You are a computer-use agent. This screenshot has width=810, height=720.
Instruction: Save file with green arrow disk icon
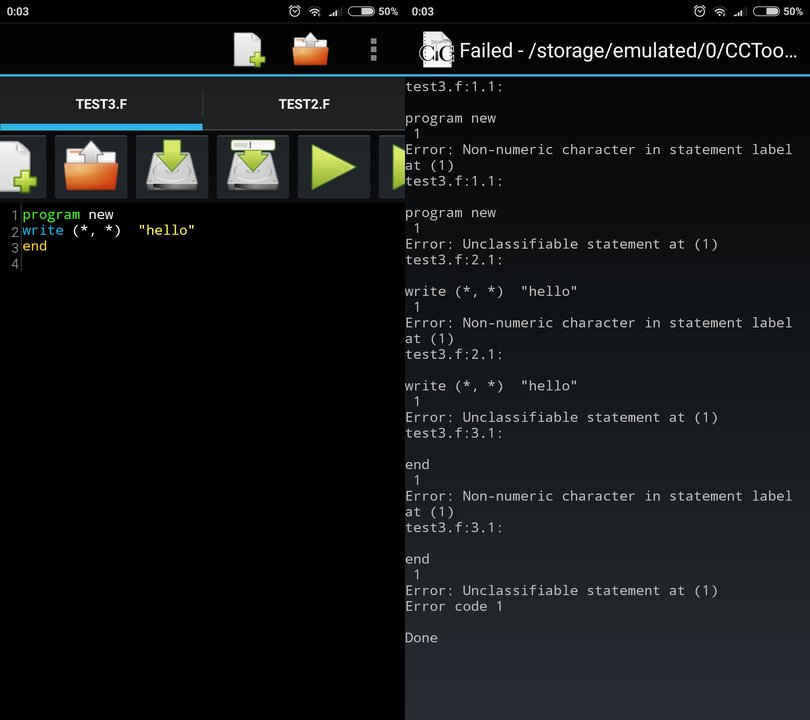coord(172,167)
